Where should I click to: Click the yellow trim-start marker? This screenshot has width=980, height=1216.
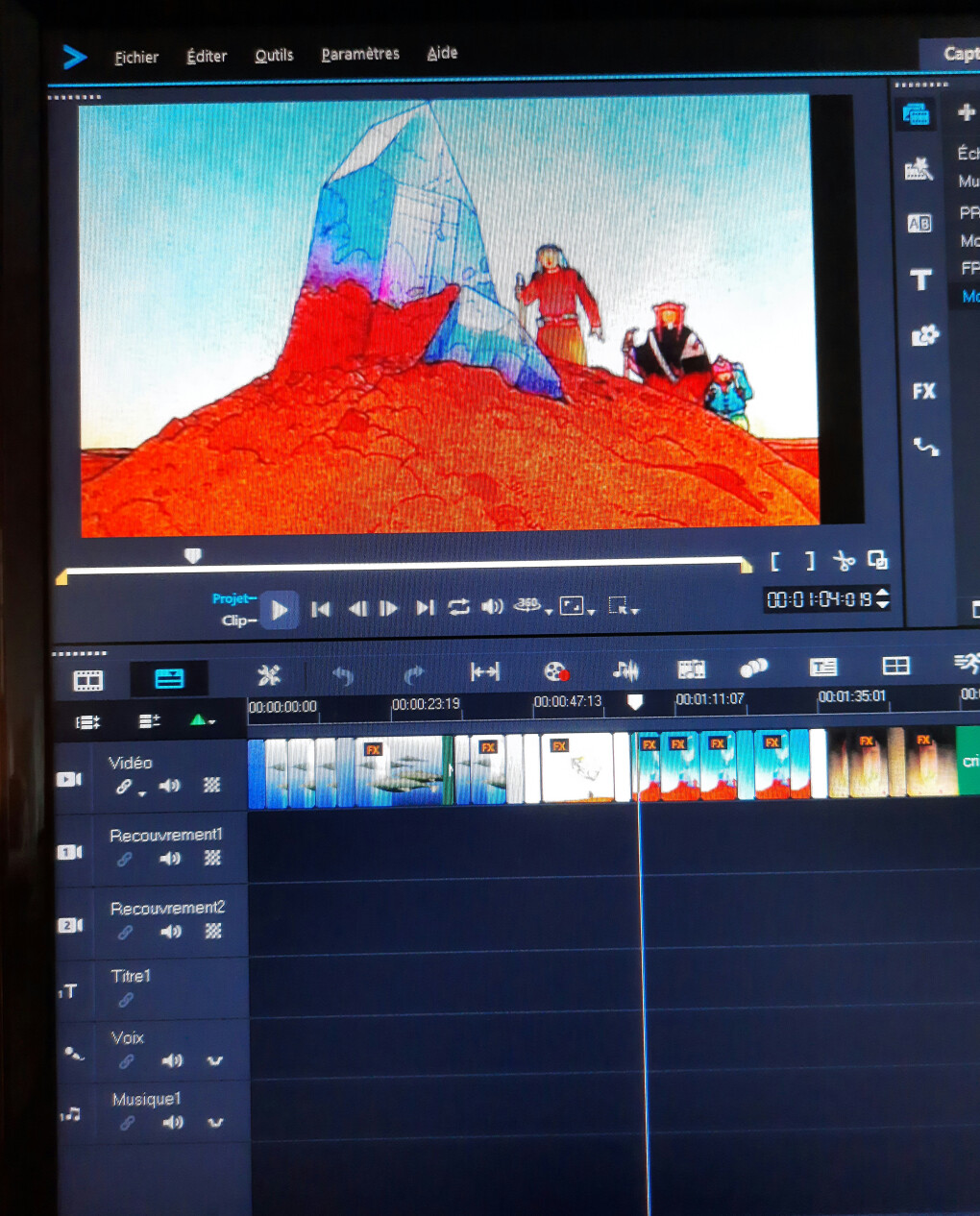62,576
